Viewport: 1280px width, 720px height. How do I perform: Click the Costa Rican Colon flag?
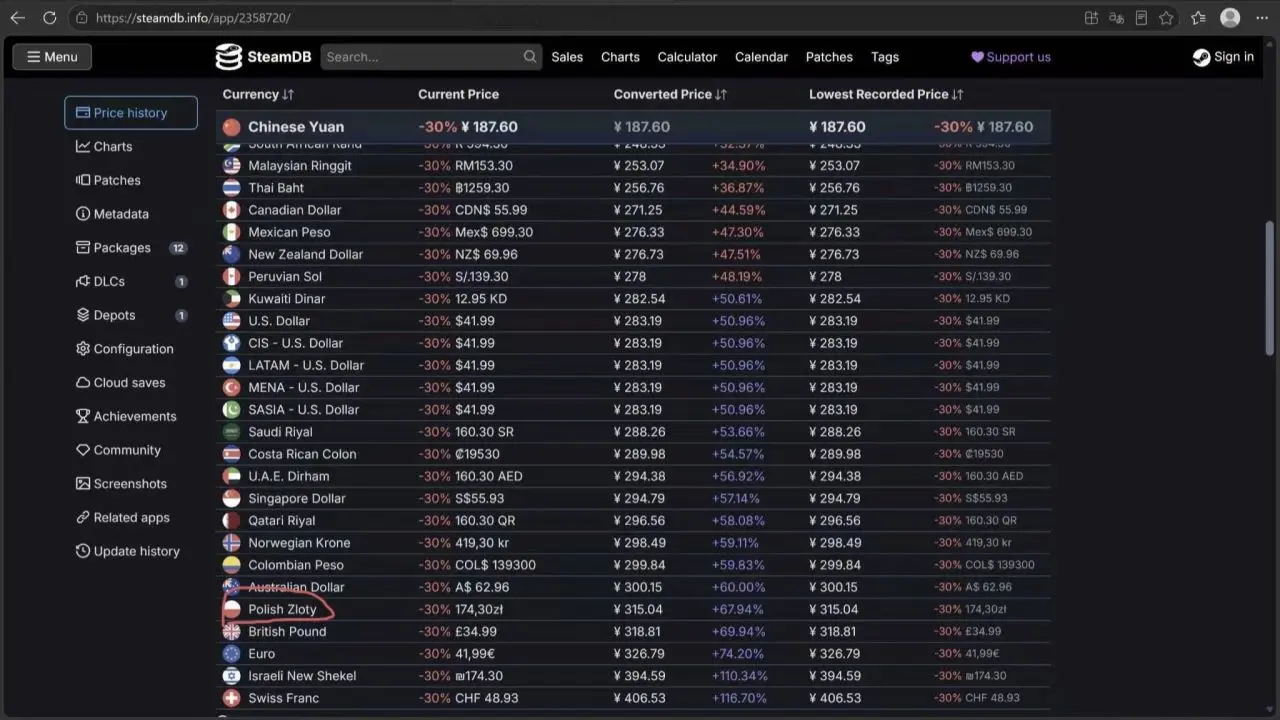[x=231, y=454]
